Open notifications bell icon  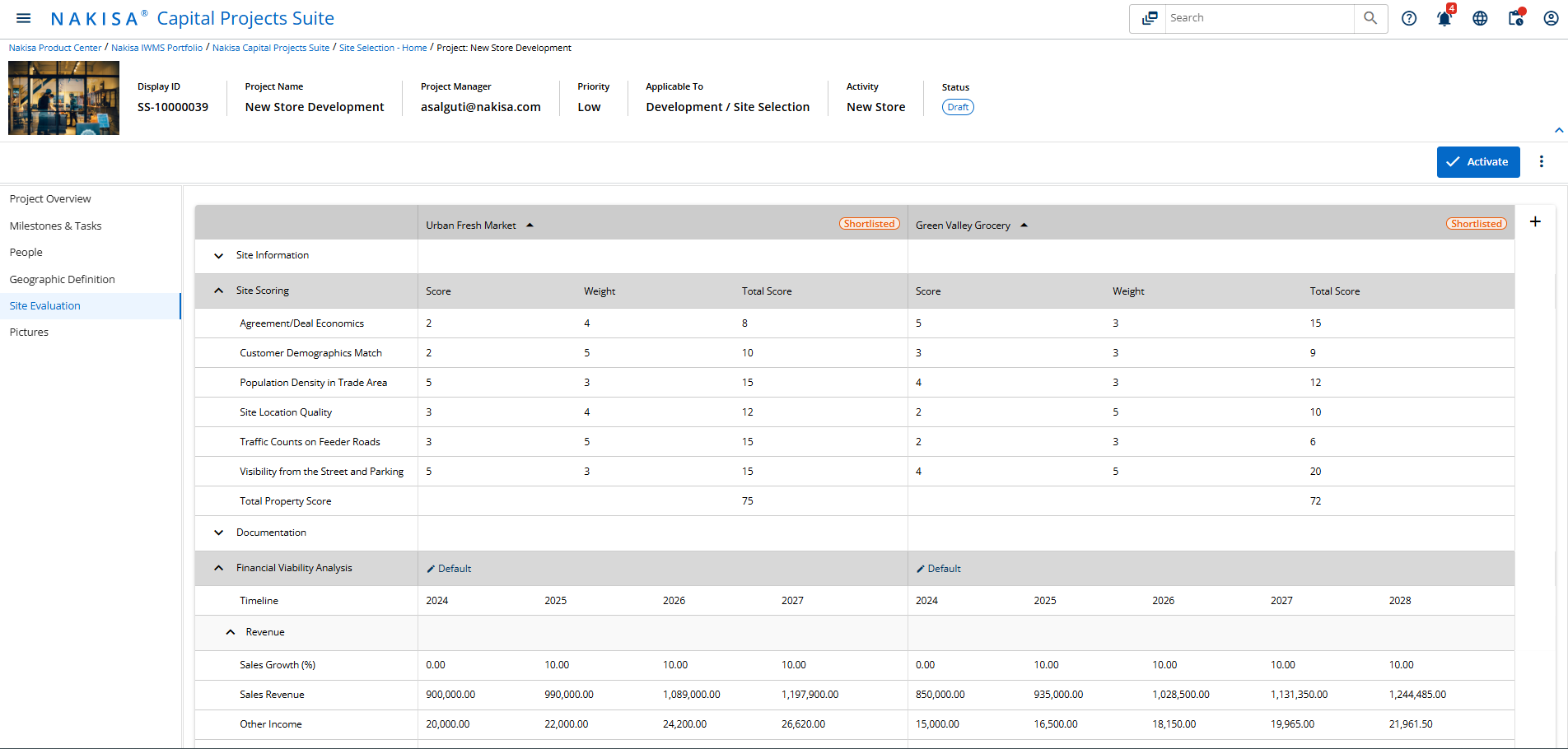click(x=1444, y=18)
